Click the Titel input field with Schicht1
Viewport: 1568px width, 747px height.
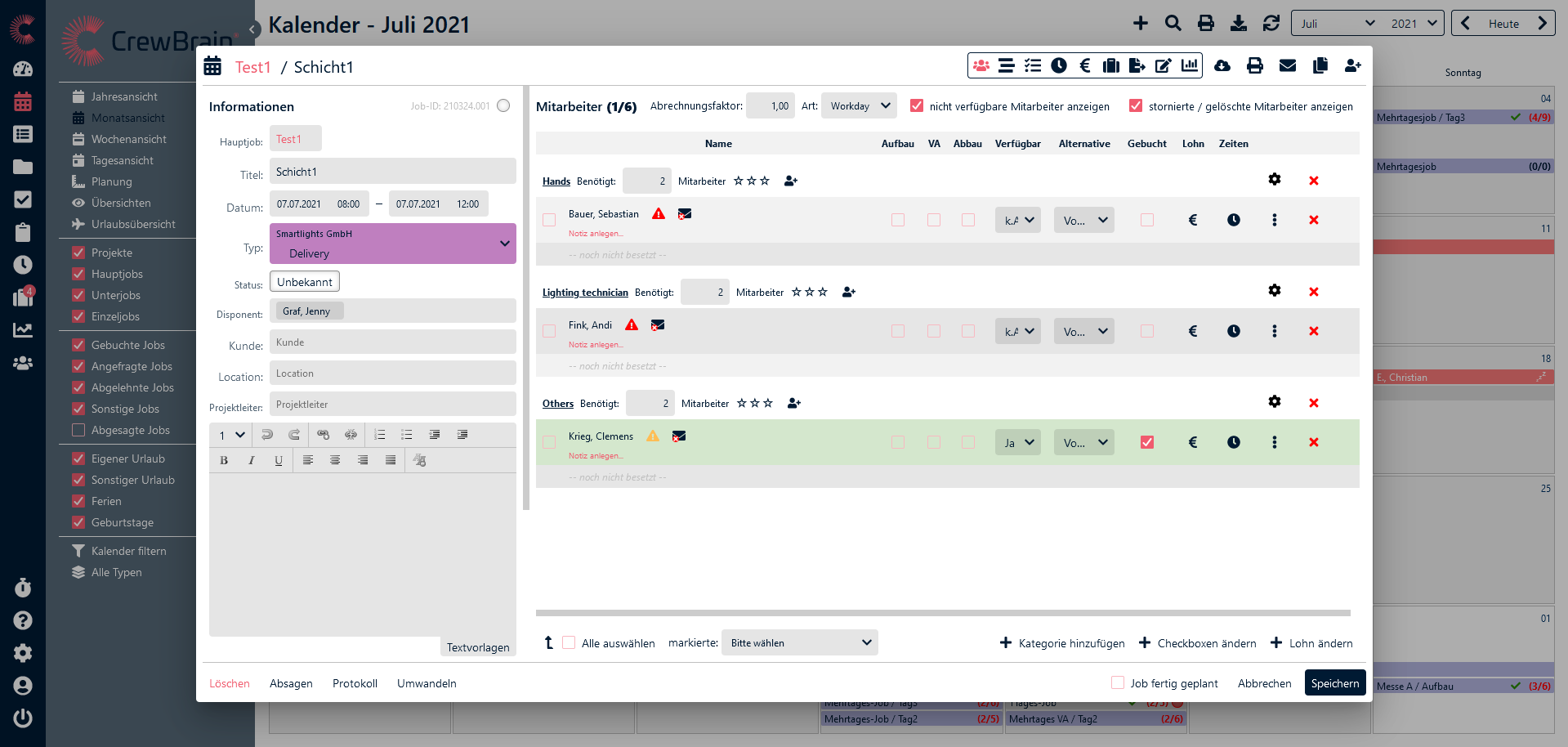pos(393,172)
